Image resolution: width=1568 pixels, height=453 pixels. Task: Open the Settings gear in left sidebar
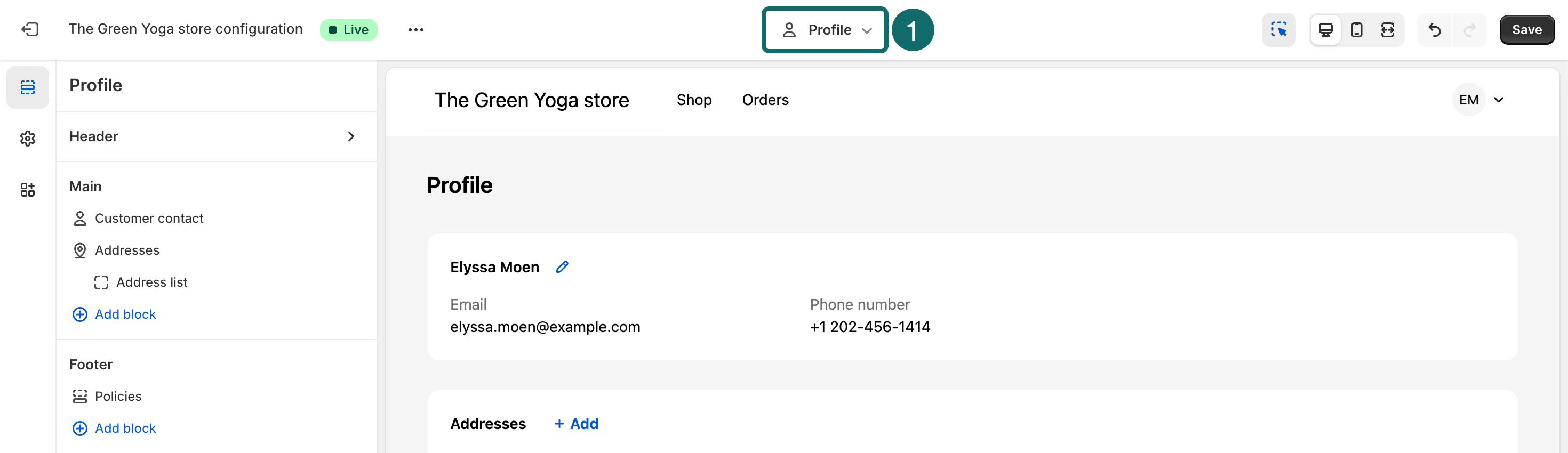pos(27,139)
